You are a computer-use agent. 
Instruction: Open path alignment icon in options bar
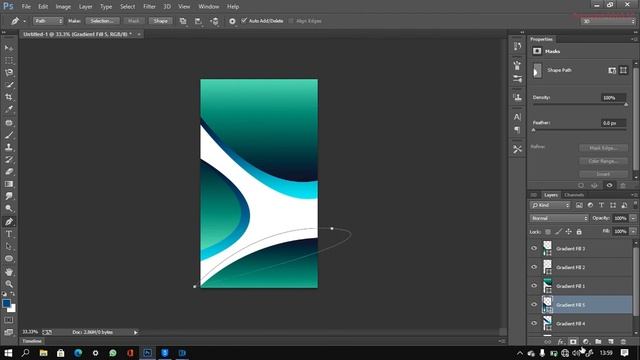point(198,21)
